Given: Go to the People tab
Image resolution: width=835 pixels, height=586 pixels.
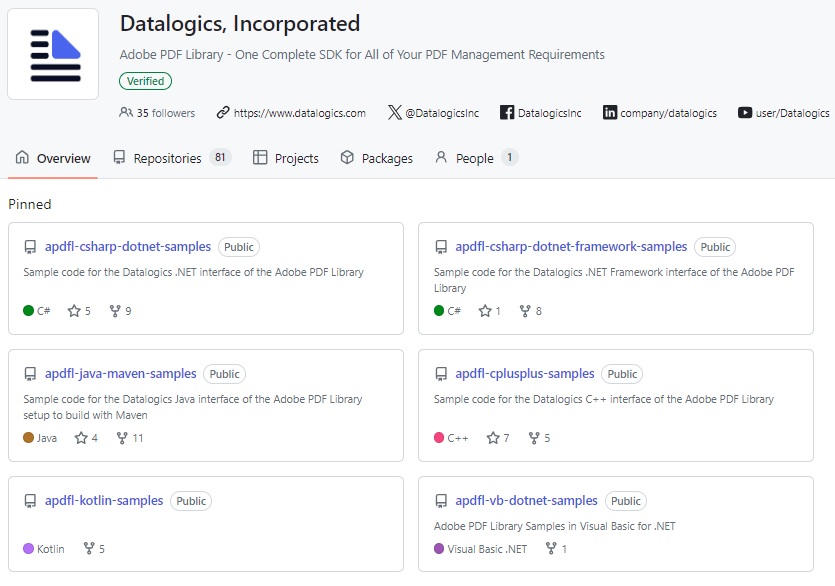Looking at the screenshot, I should click(x=474, y=158).
